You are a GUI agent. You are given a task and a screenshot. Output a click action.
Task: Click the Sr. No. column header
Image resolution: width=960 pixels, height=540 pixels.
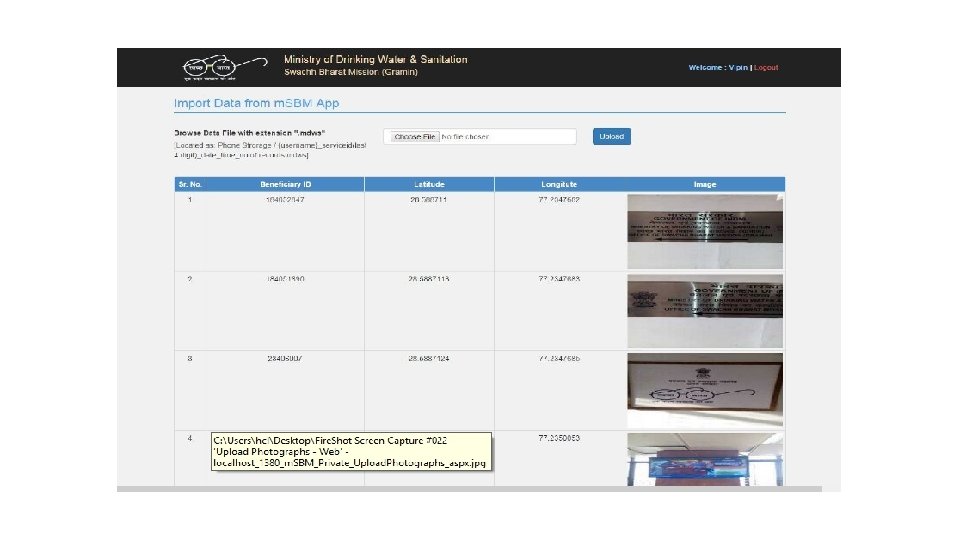pyautogui.click(x=190, y=184)
